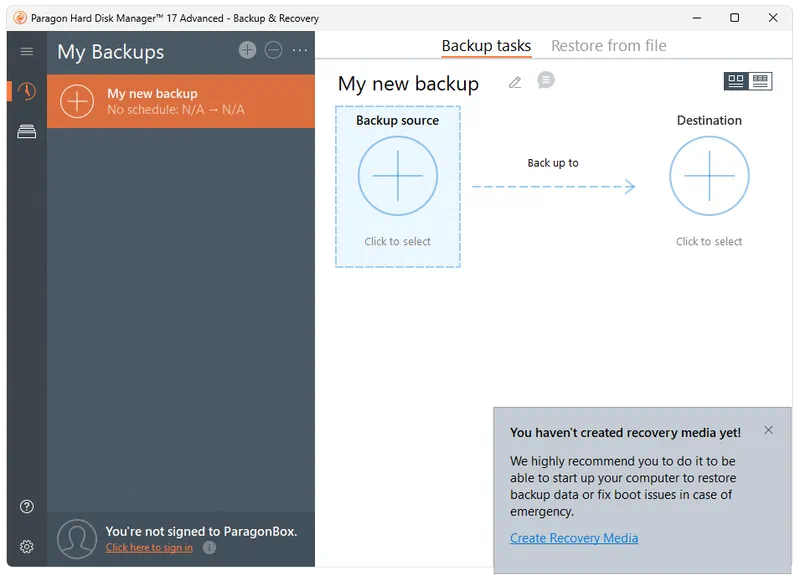This screenshot has height=581, width=800.
Task: Click here to sign in link
Action: click(149, 548)
